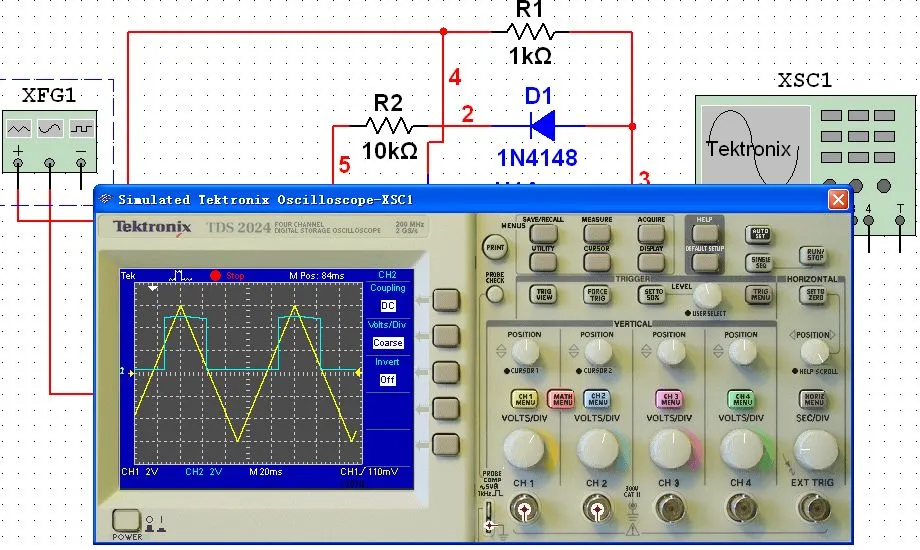Toggle the CH4 MENU button
Image resolution: width=920 pixels, height=550 pixels.
click(x=742, y=399)
